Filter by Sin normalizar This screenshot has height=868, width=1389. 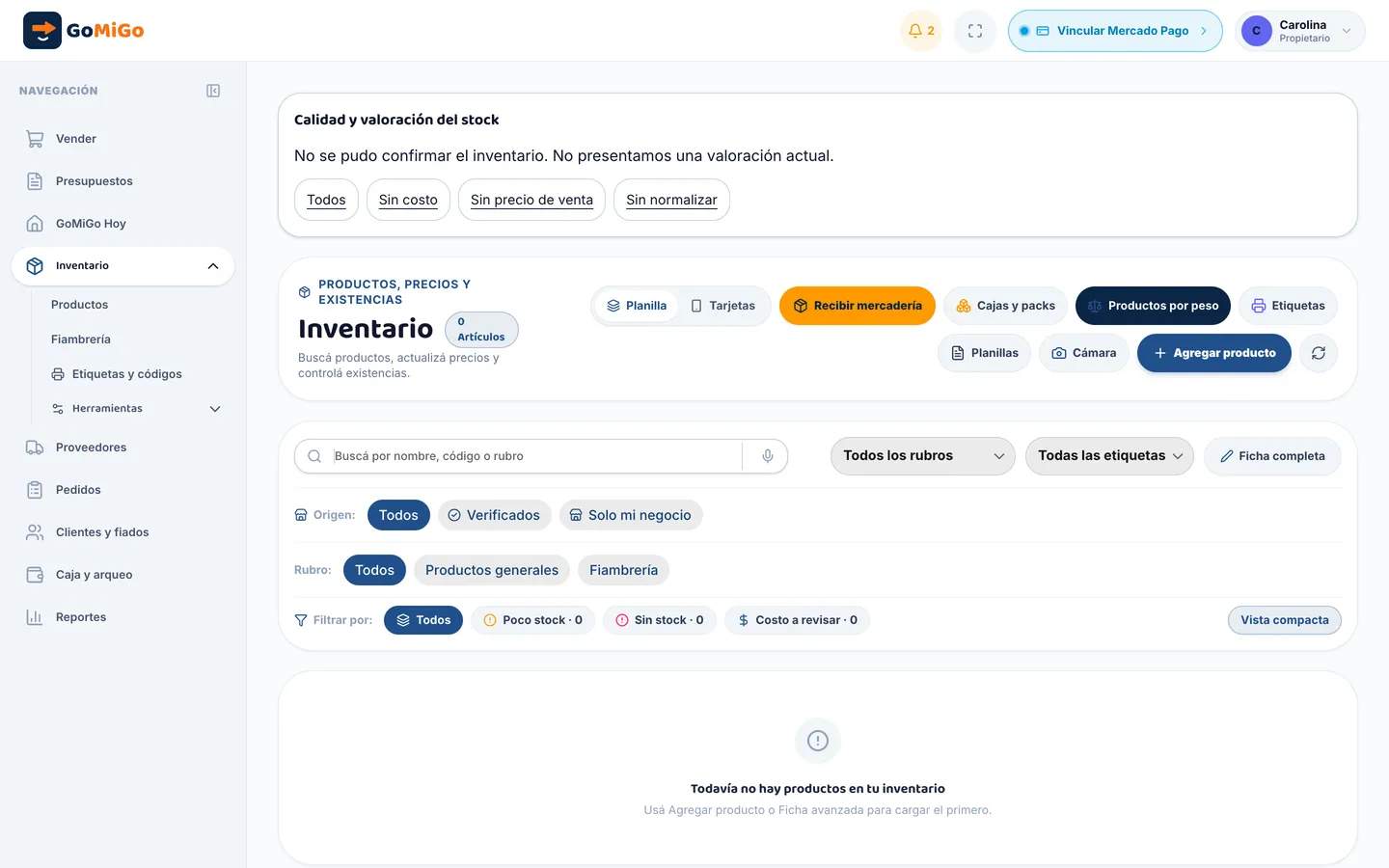pyautogui.click(x=671, y=200)
